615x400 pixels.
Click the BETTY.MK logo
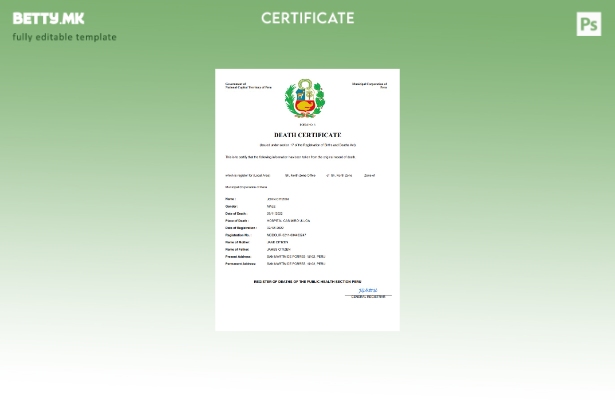(x=48, y=18)
